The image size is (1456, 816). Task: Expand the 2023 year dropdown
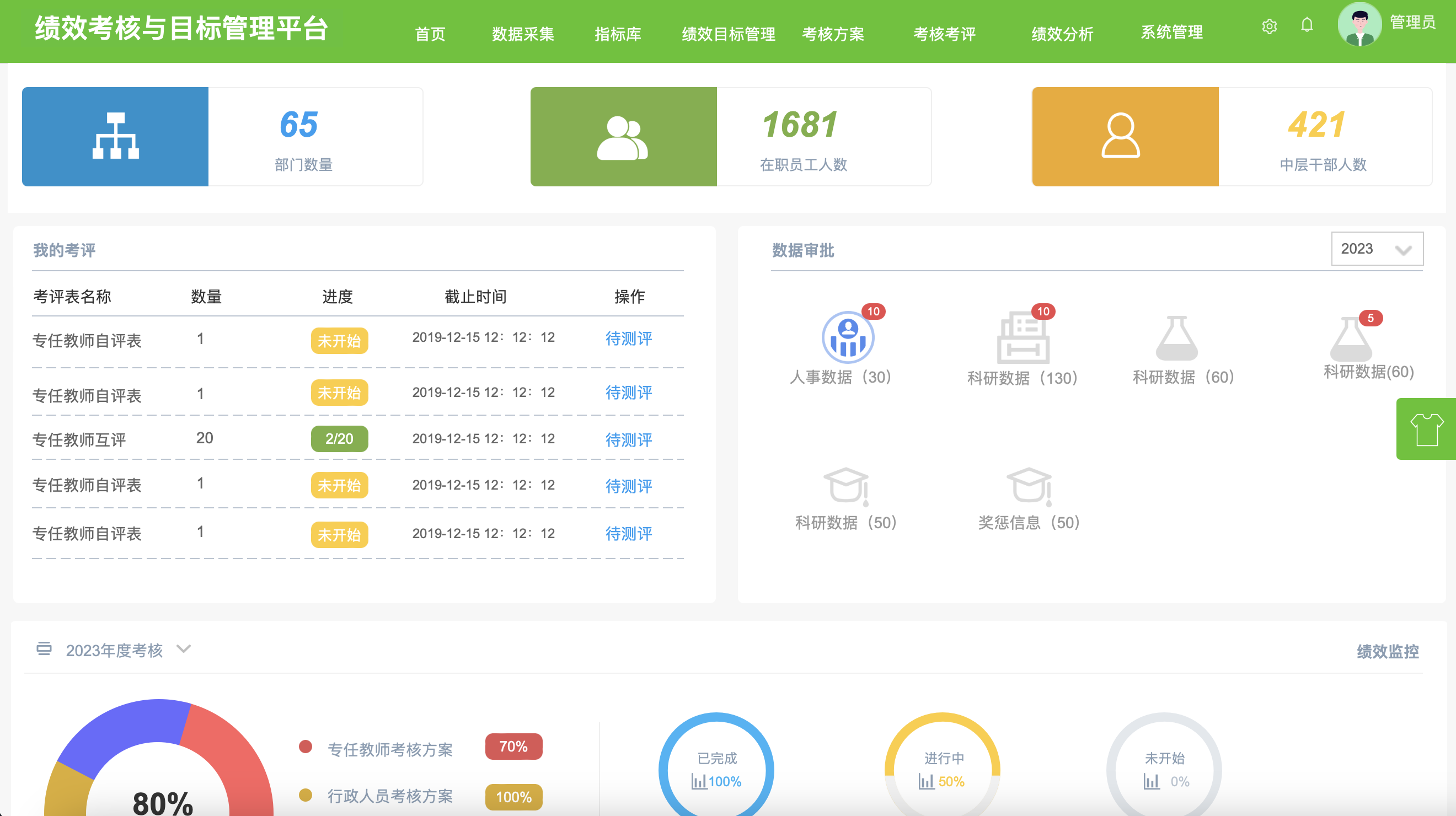coord(1377,249)
